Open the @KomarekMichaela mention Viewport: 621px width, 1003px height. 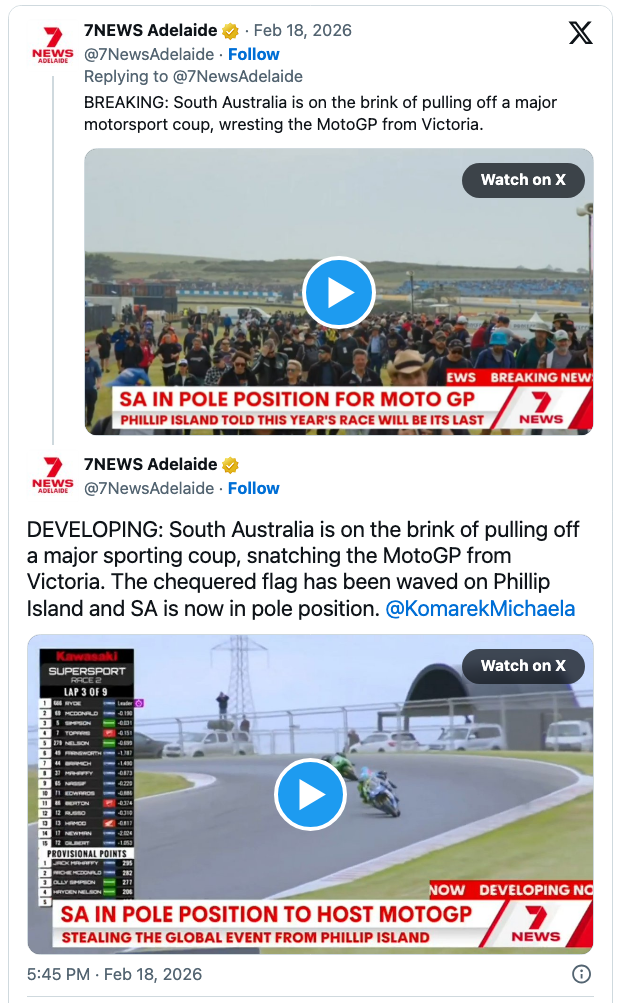(x=480, y=608)
